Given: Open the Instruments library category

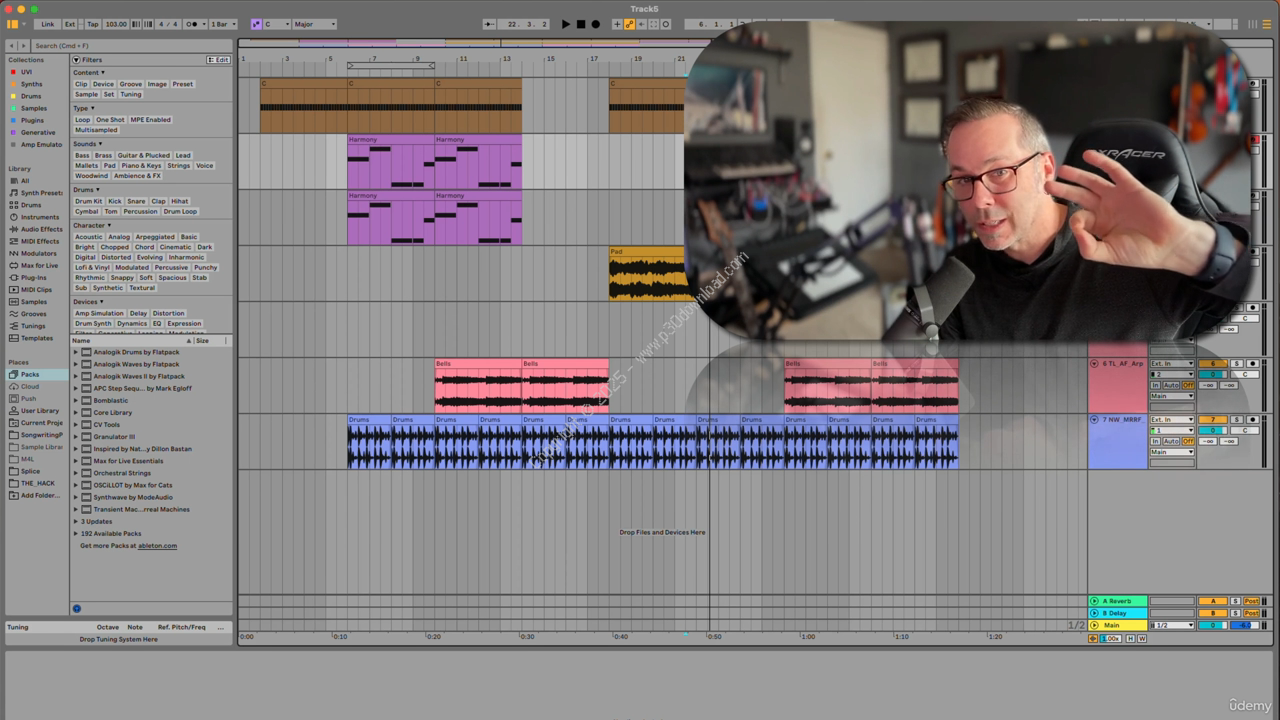Looking at the screenshot, I should pos(39,217).
